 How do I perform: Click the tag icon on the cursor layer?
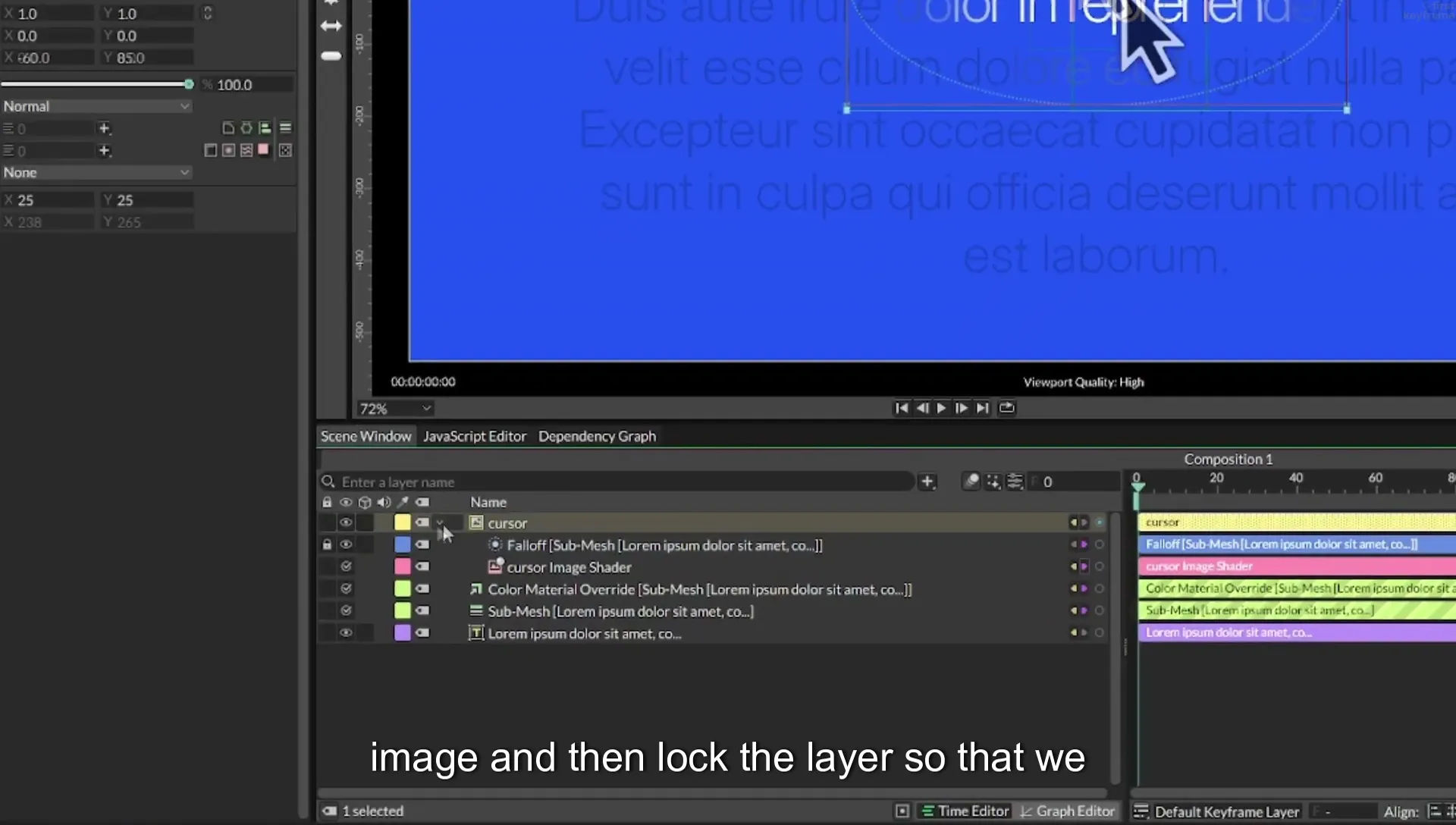coord(422,522)
